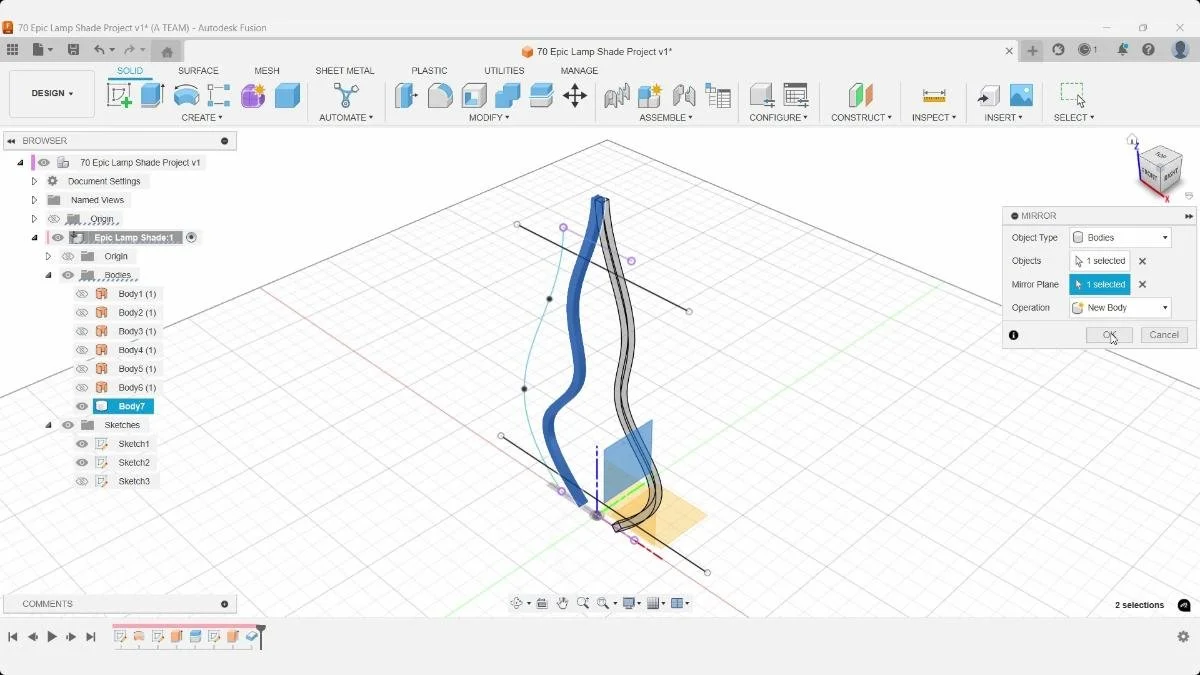Open the Measure tool
The height and width of the screenshot is (675, 1200).
coord(934,95)
